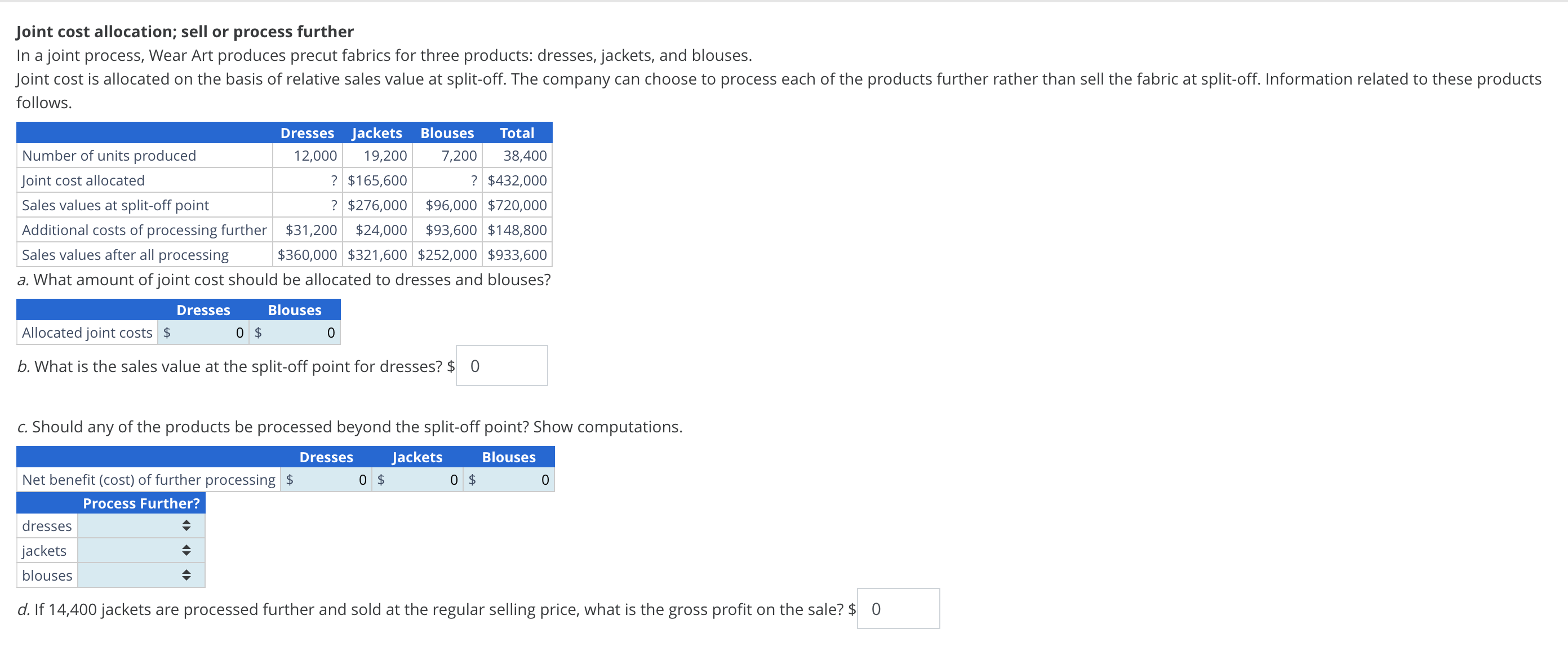This screenshot has width=1568, height=646.
Task: Click the Process Further? table header
Action: (x=141, y=503)
